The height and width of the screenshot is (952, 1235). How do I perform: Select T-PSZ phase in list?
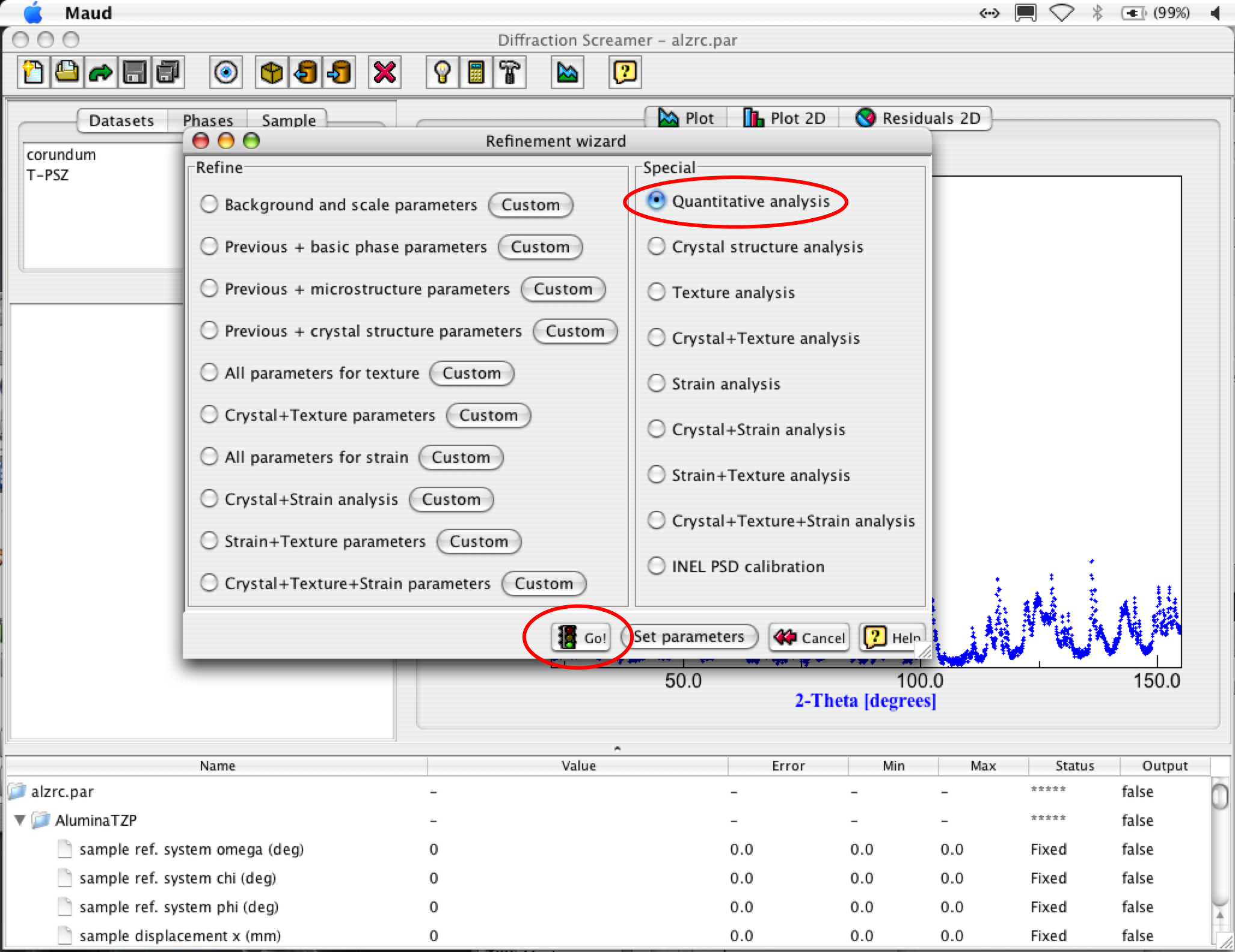(48, 175)
